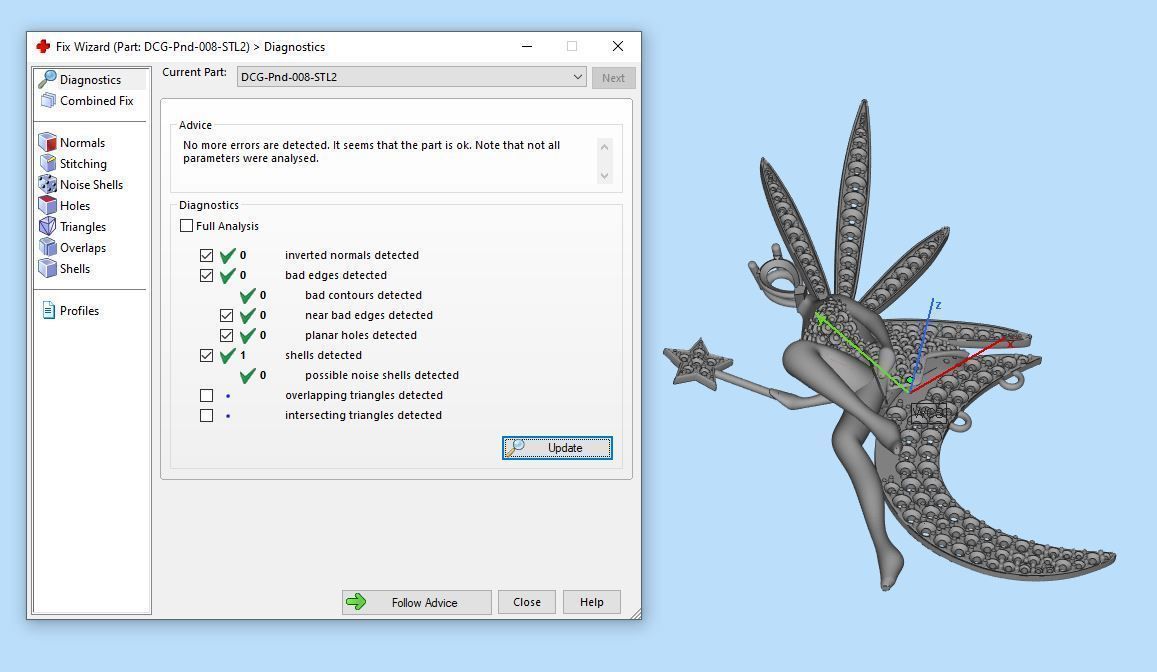Click the Advice message text
The image size is (1157, 672).
[371, 151]
